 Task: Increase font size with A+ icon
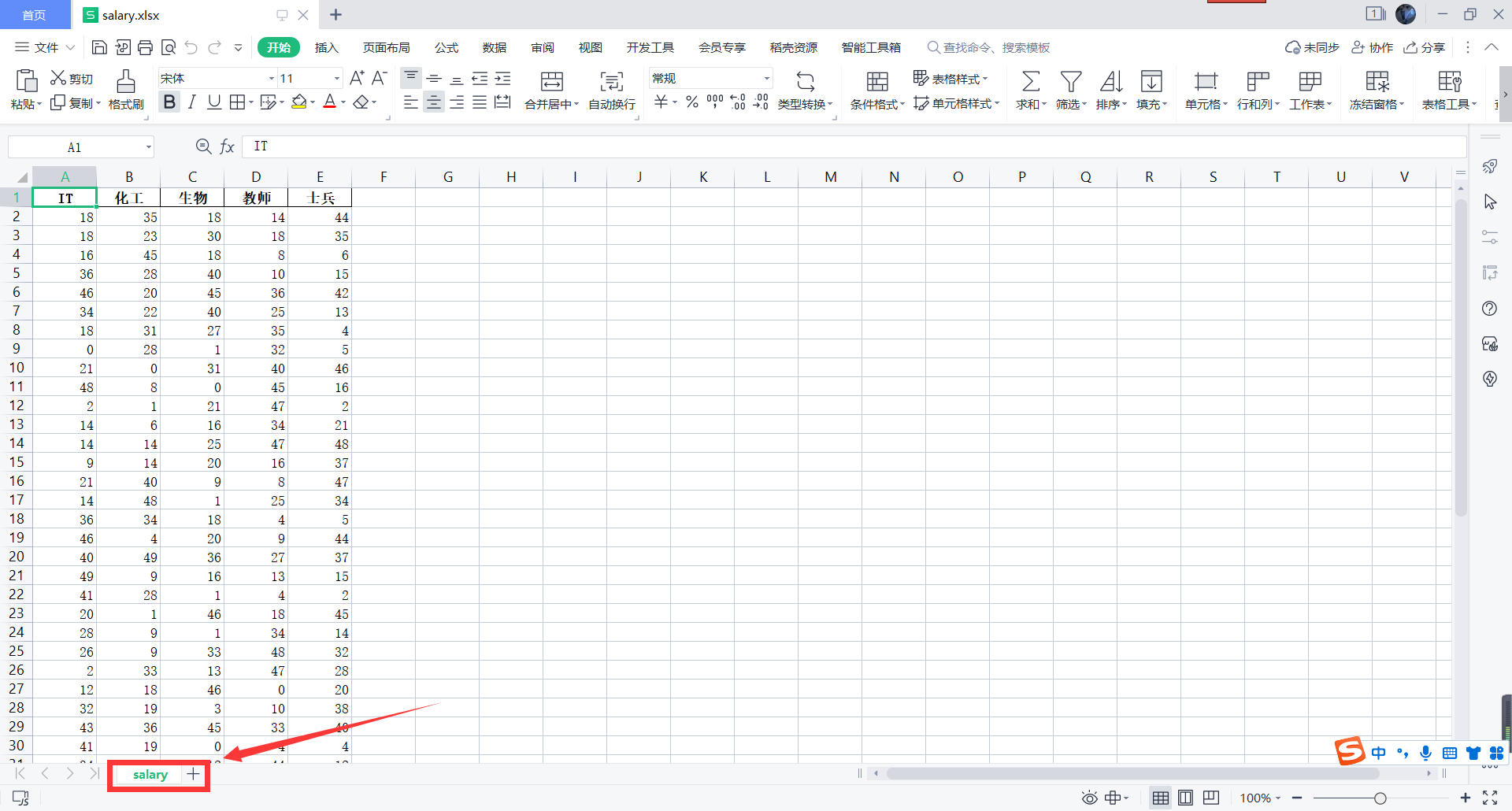pos(357,78)
